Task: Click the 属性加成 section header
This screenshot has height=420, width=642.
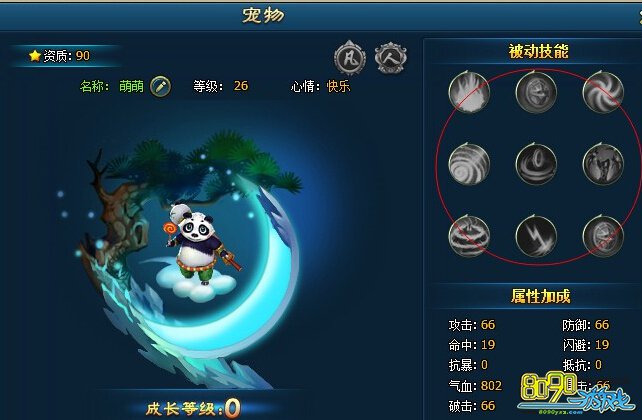Action: [540, 296]
